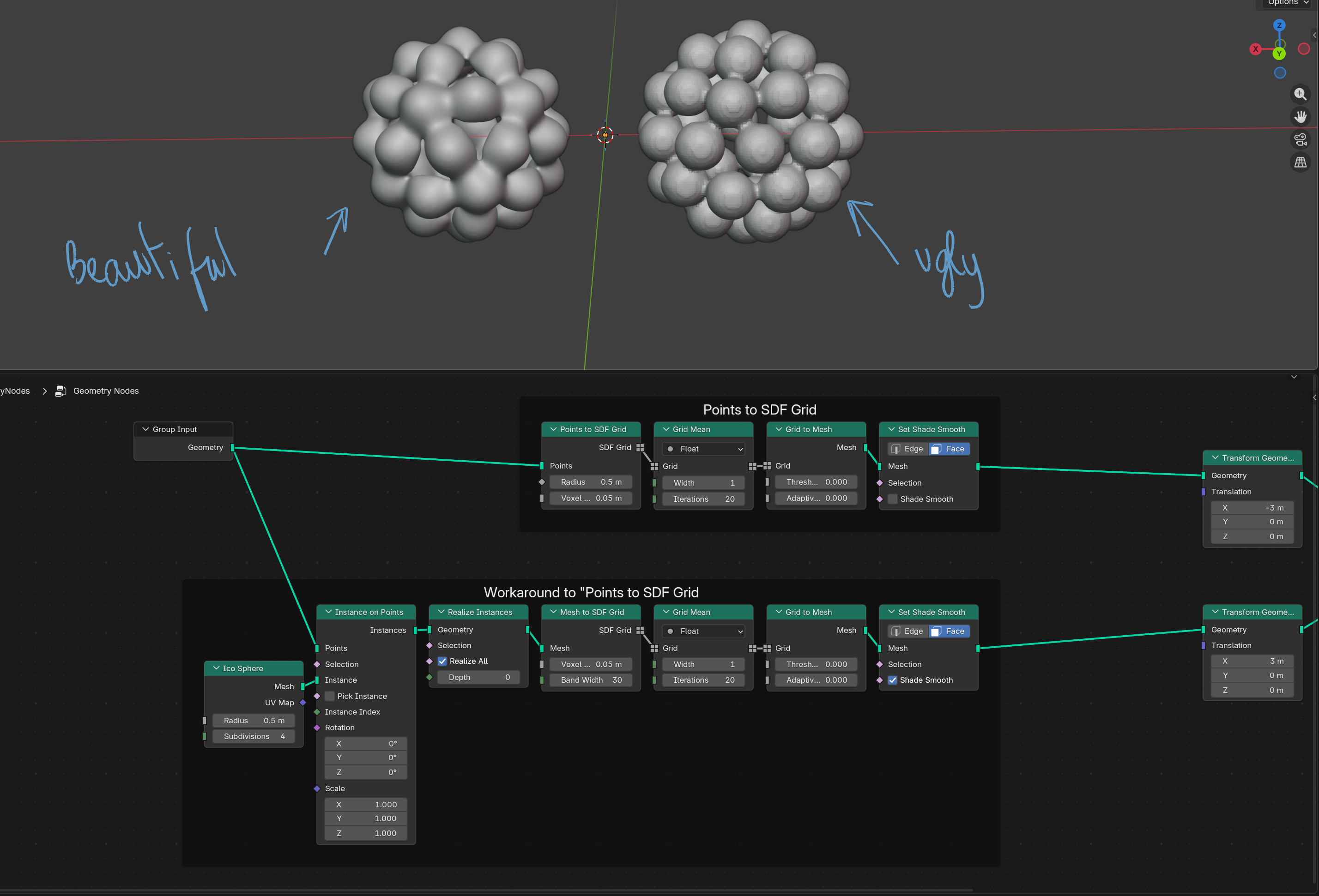
Task: Collapse the top Transform Geometry node
Action: (1215, 458)
